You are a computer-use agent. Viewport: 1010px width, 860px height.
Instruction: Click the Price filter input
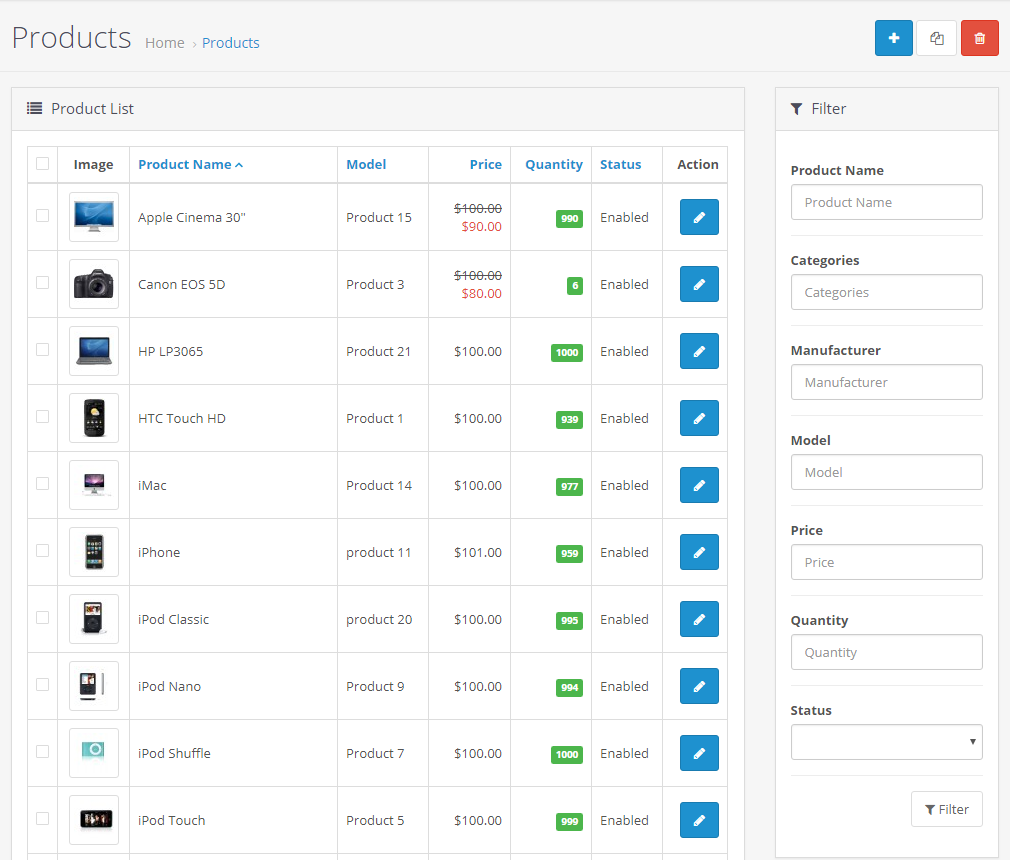[x=886, y=562]
